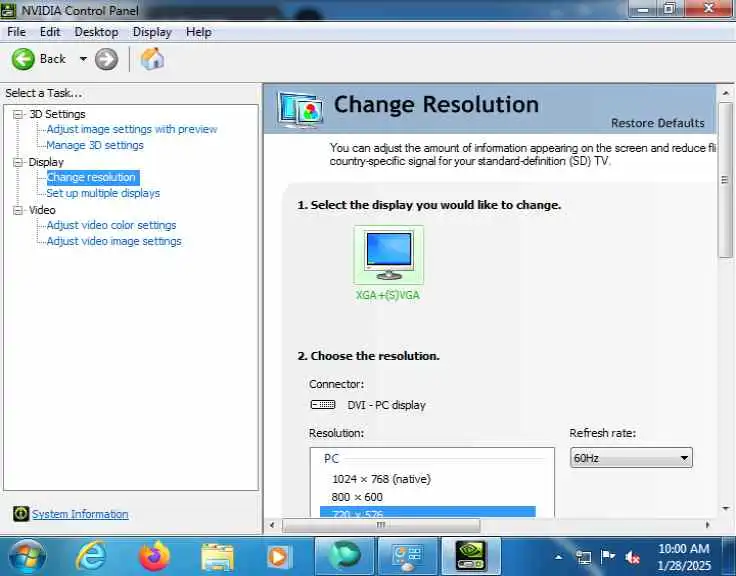
Task: Click the vertical scrollbar thumb
Action: pyautogui.click(x=726, y=180)
